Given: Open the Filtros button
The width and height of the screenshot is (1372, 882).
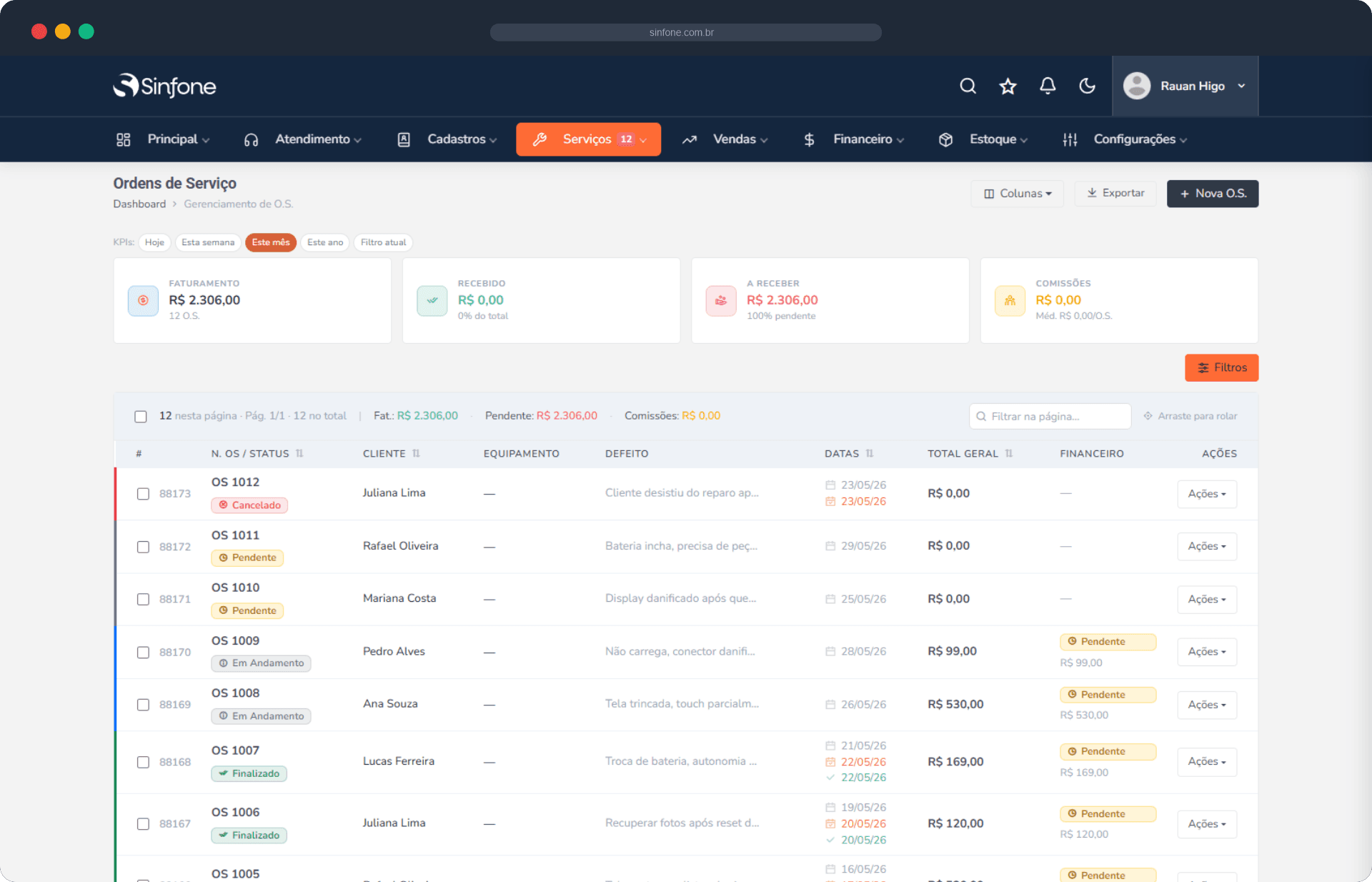Looking at the screenshot, I should coord(1221,367).
